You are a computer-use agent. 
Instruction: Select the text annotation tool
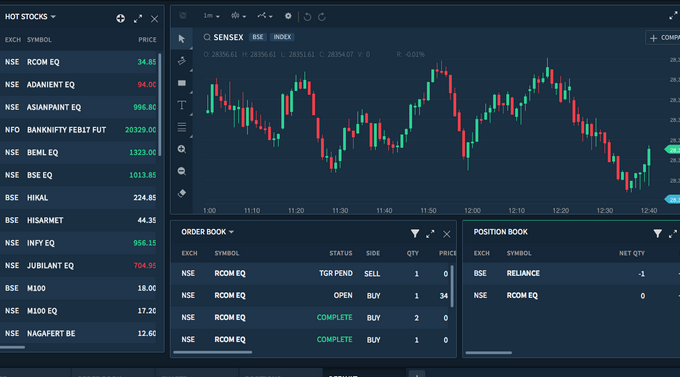[x=182, y=105]
